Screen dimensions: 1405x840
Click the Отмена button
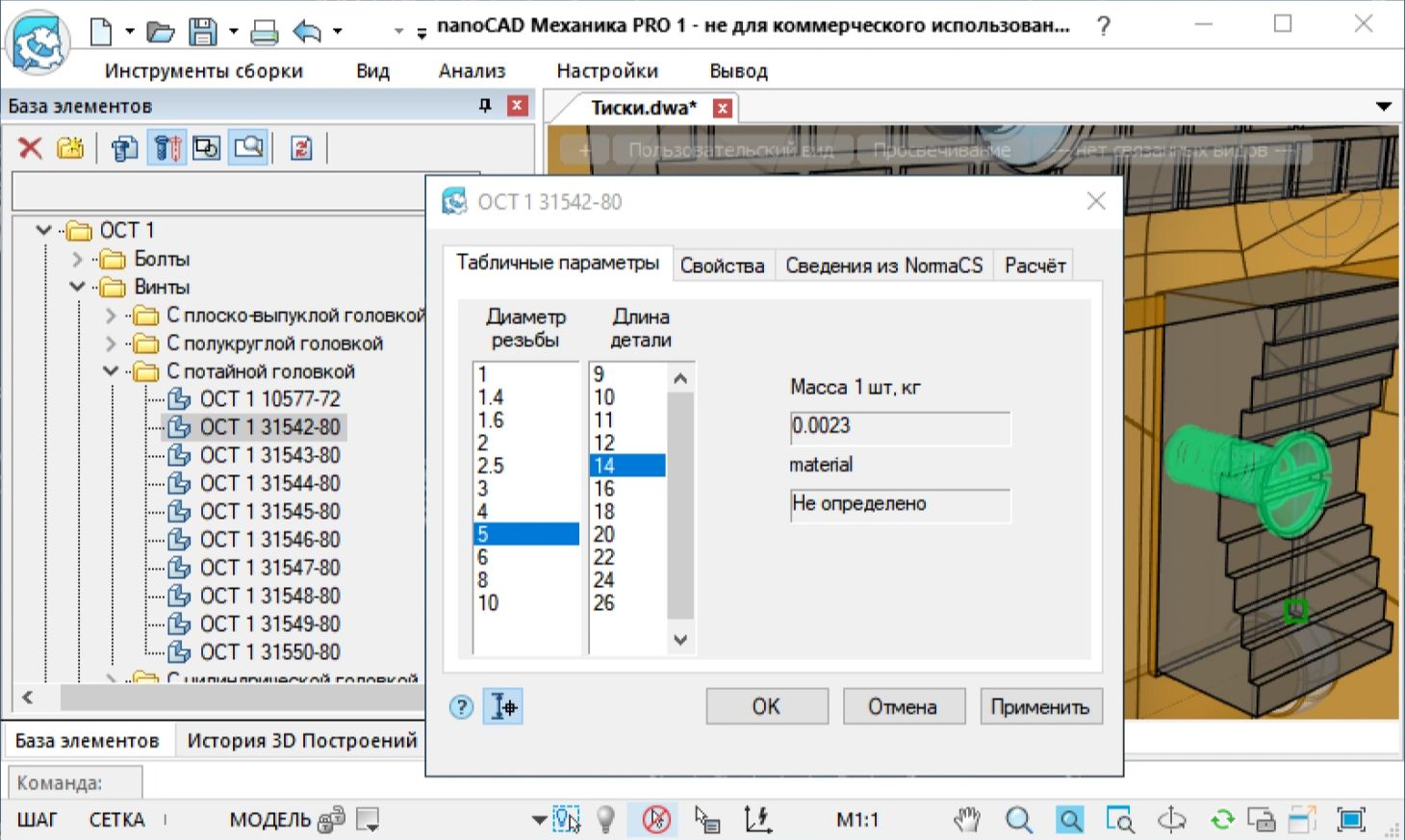coord(903,707)
